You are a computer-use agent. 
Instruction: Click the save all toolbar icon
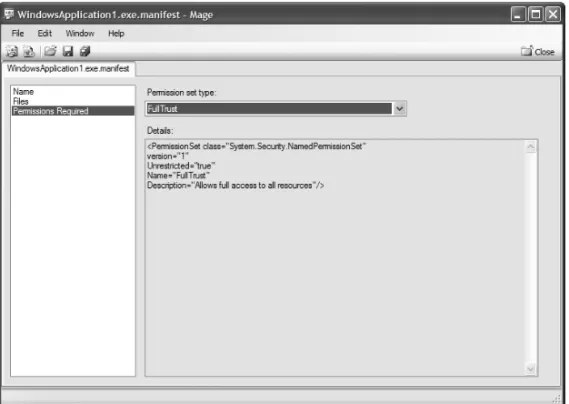pos(85,51)
